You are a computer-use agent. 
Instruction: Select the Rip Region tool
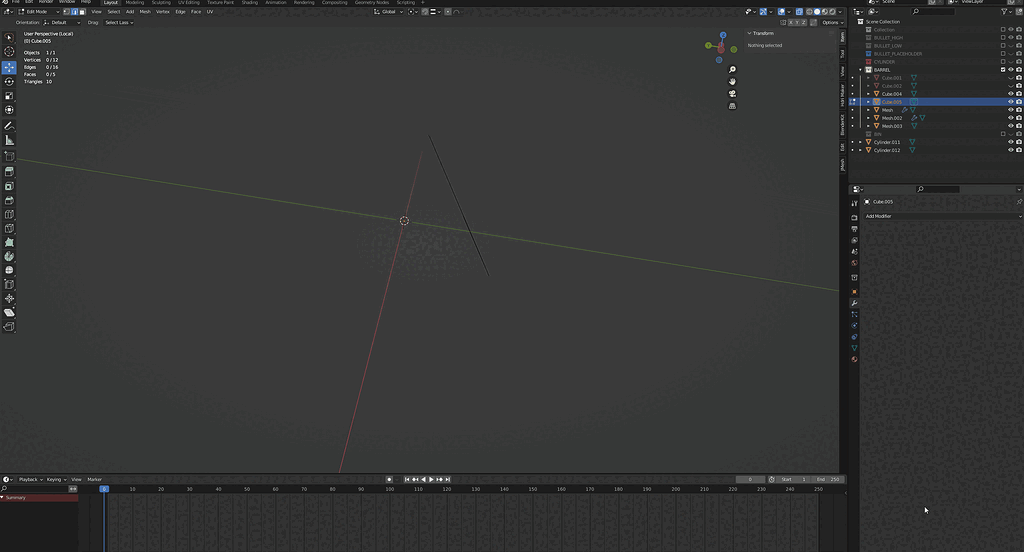click(9, 327)
